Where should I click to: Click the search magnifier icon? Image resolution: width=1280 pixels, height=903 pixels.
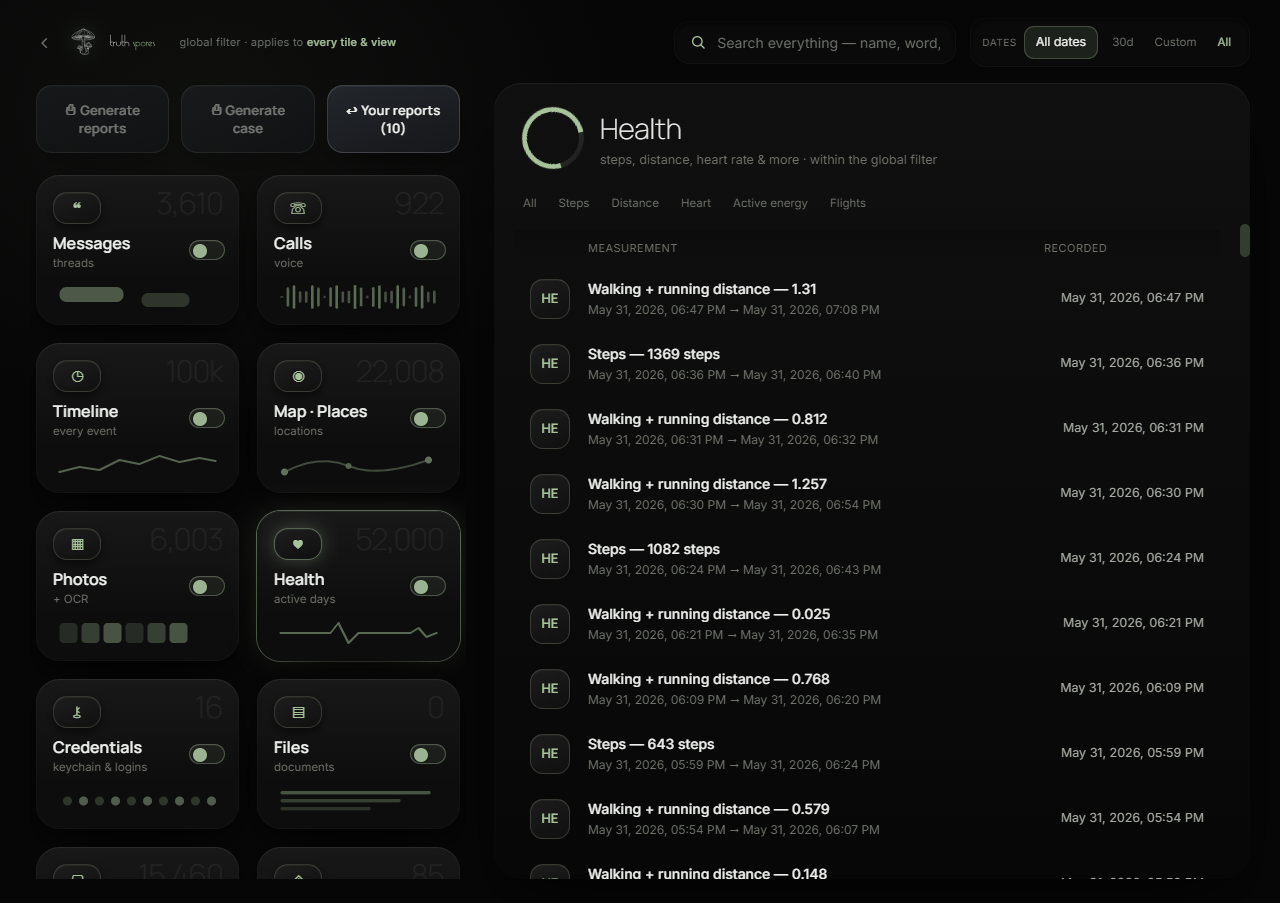coord(698,43)
